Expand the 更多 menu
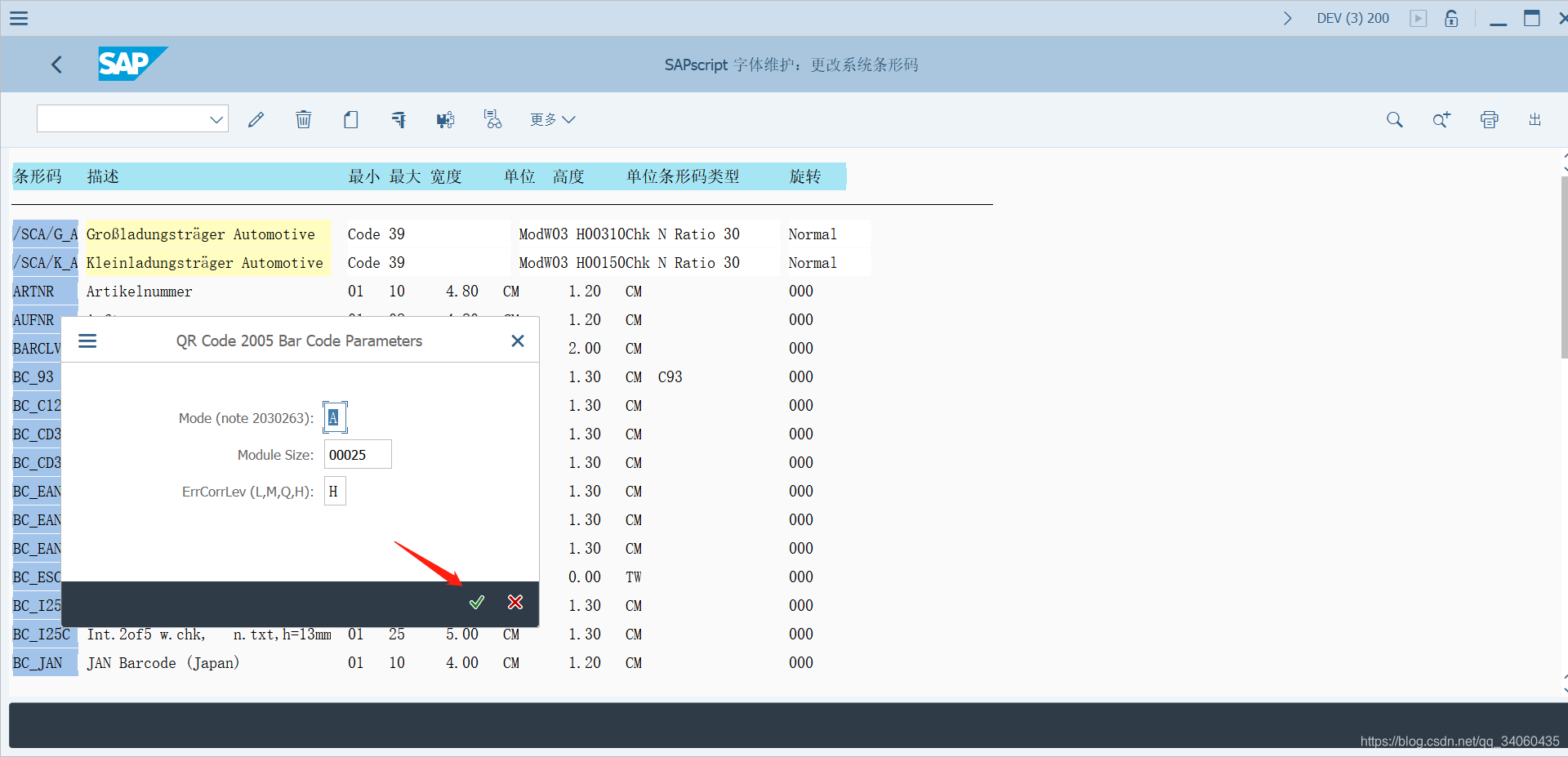Viewport: 1568px width, 757px height. pyautogui.click(x=553, y=120)
